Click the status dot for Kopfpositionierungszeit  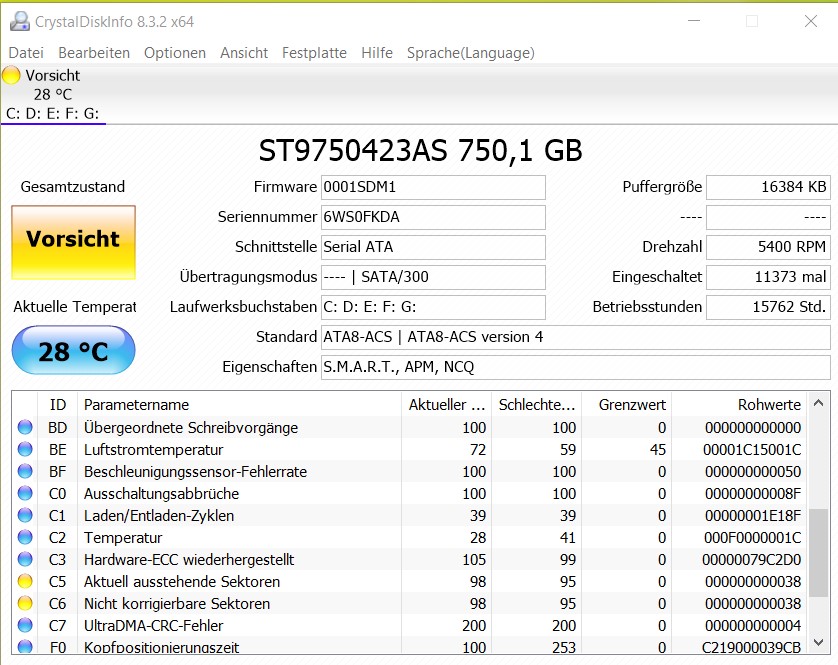(25, 646)
